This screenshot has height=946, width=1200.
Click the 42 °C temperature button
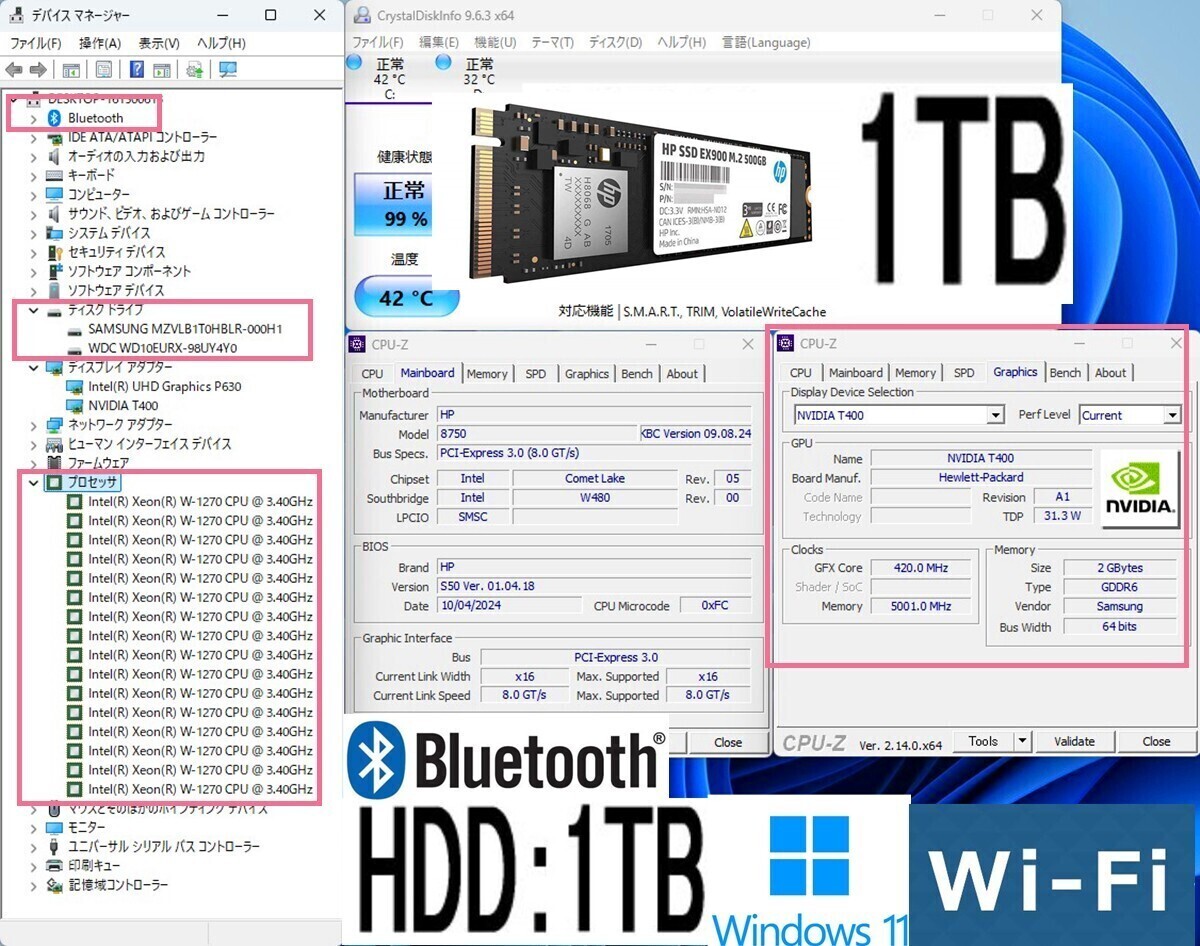coord(406,297)
